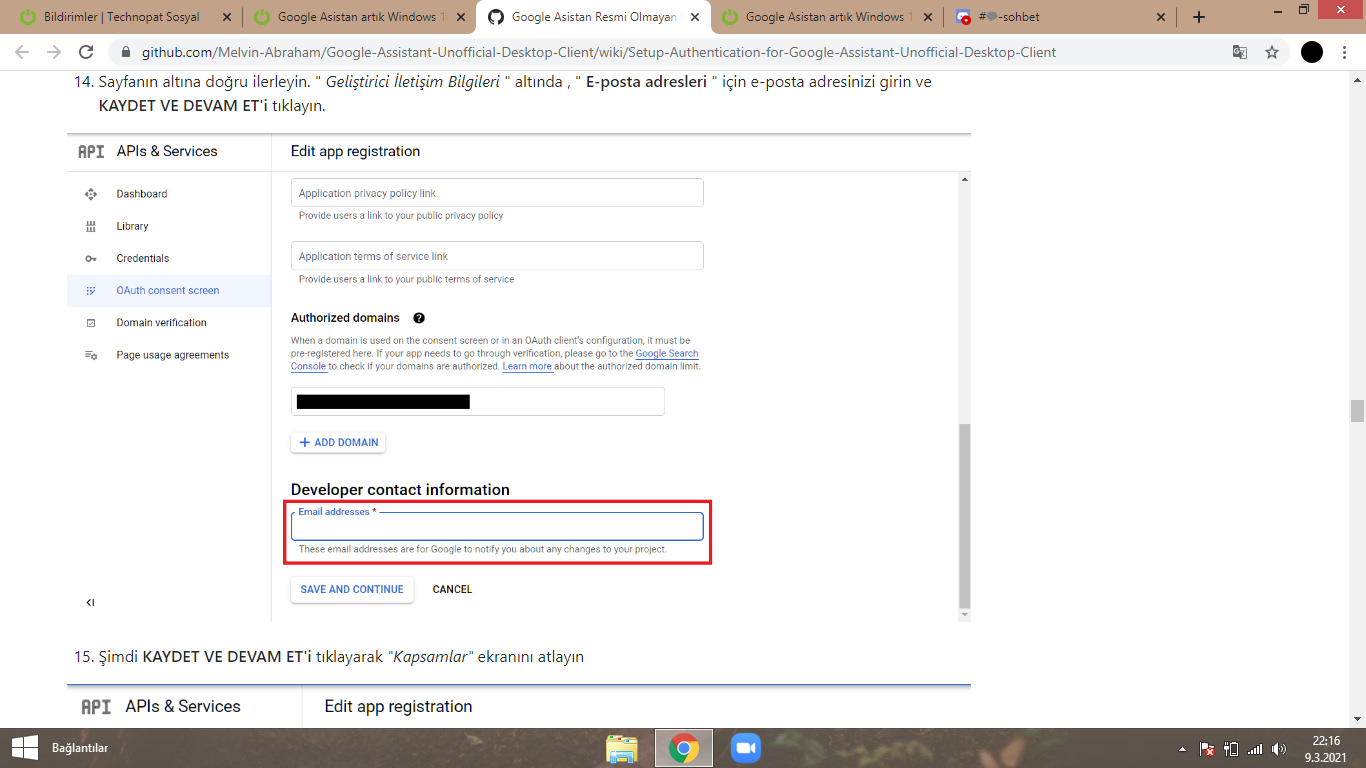Close the Bildirimler | Technopat Sosyal tab

point(226,17)
